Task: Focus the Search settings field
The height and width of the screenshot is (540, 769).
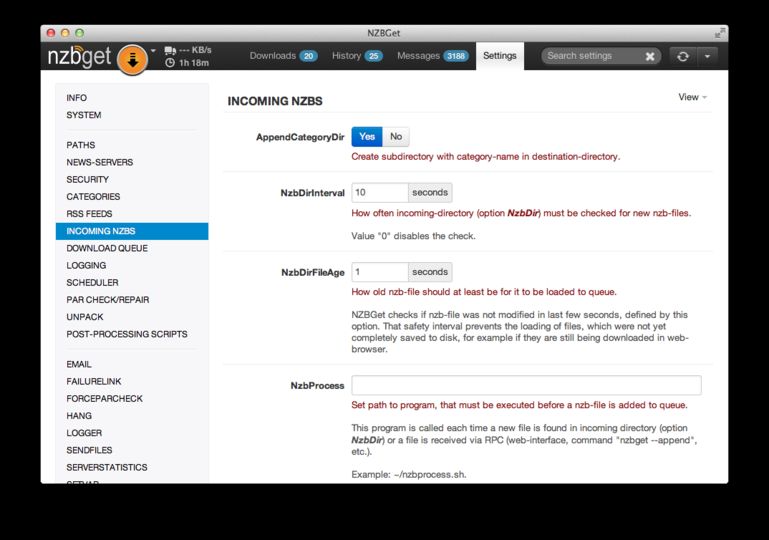Action: (593, 56)
